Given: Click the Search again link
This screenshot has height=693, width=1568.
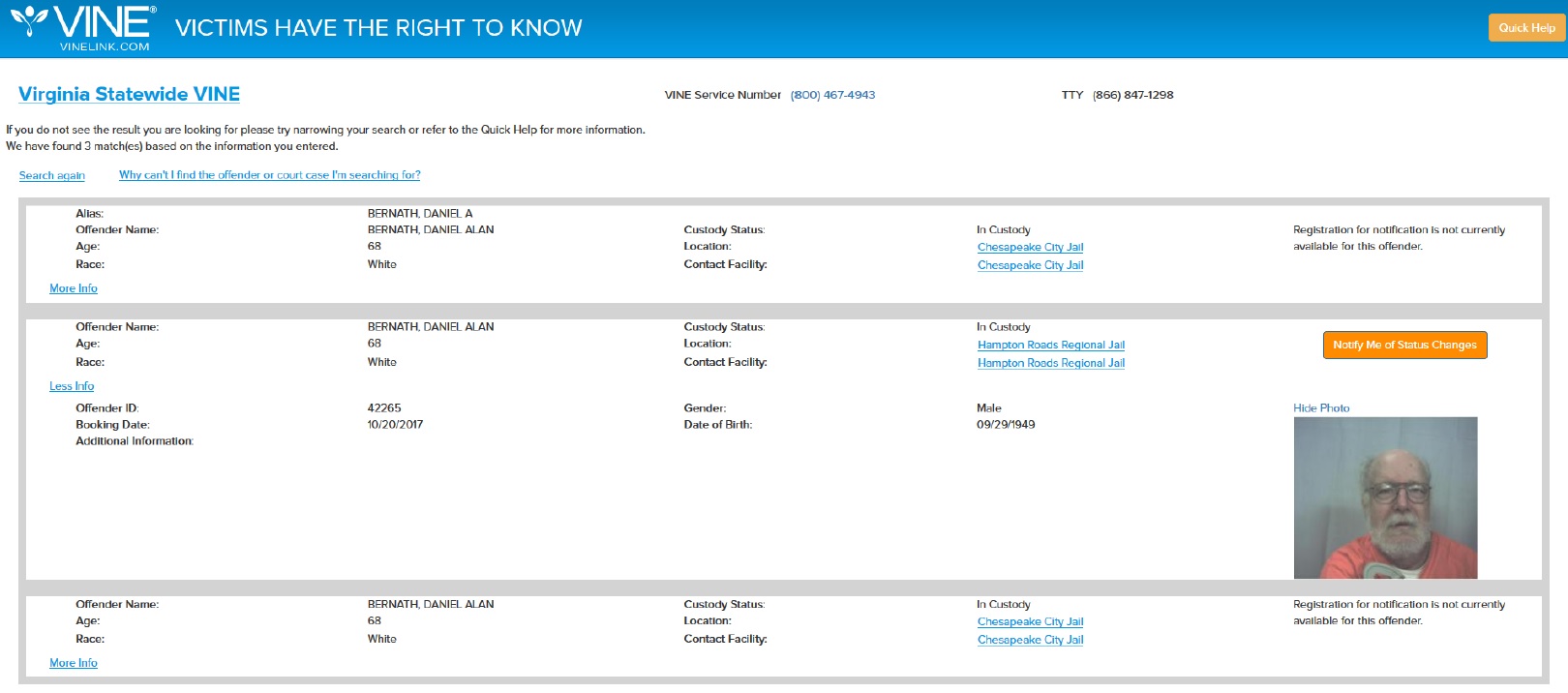Looking at the screenshot, I should pyautogui.click(x=52, y=175).
